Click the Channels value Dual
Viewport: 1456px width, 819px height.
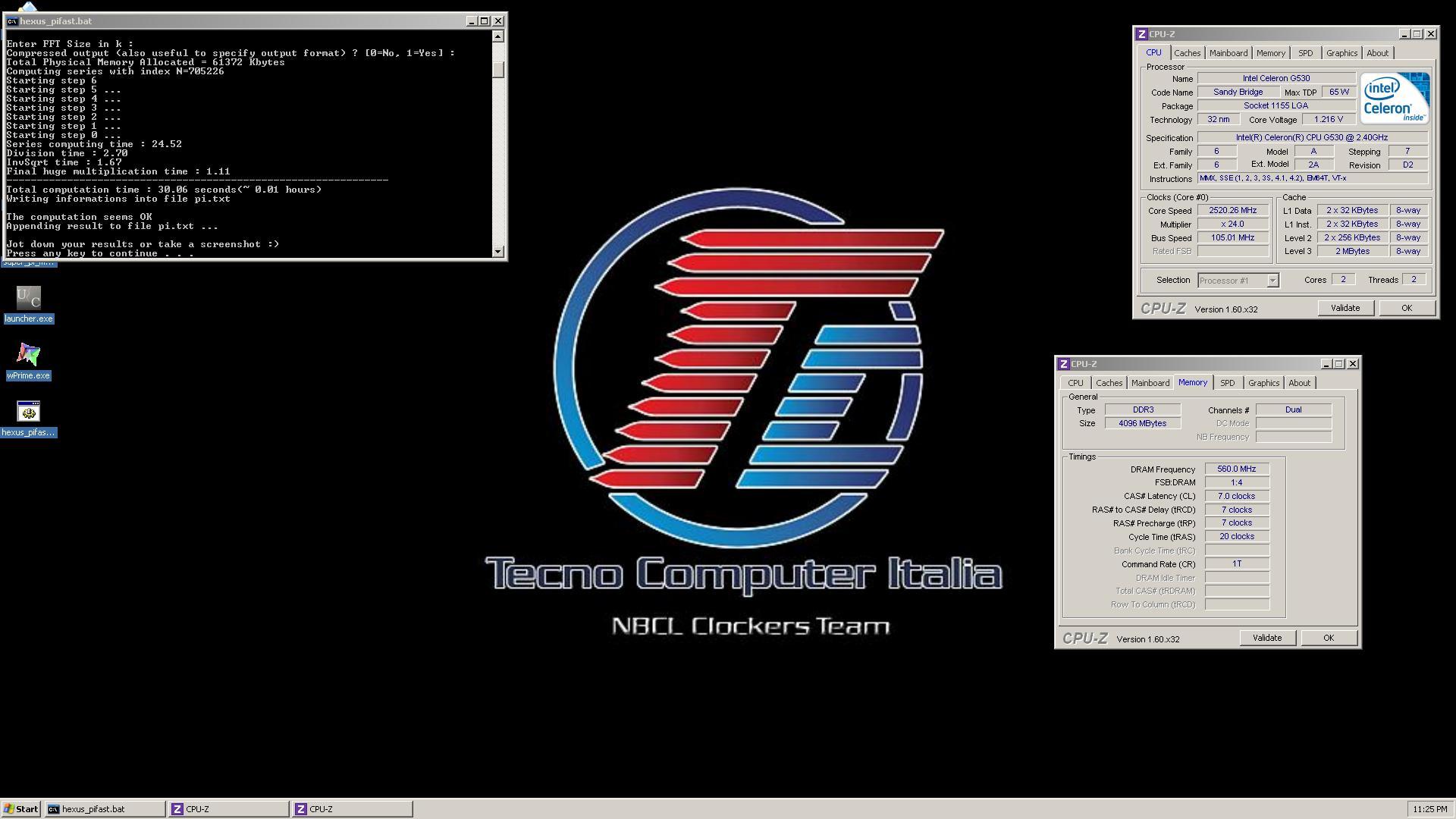click(1294, 409)
